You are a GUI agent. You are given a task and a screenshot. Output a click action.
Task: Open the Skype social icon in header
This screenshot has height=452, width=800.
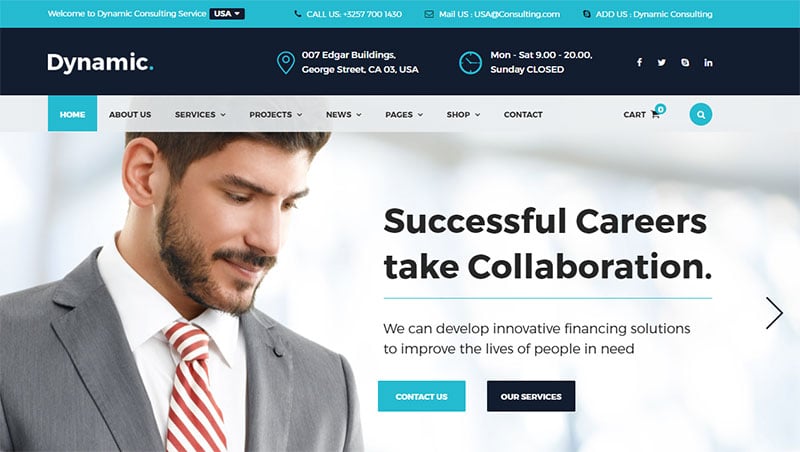click(x=685, y=62)
